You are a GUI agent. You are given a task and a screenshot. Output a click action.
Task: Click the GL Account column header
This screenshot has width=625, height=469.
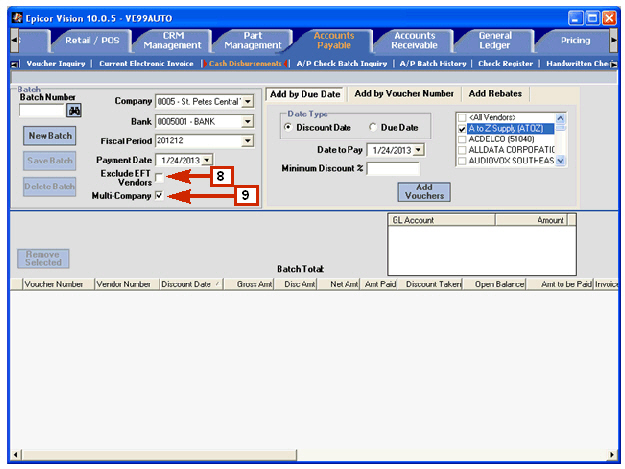tap(441, 220)
